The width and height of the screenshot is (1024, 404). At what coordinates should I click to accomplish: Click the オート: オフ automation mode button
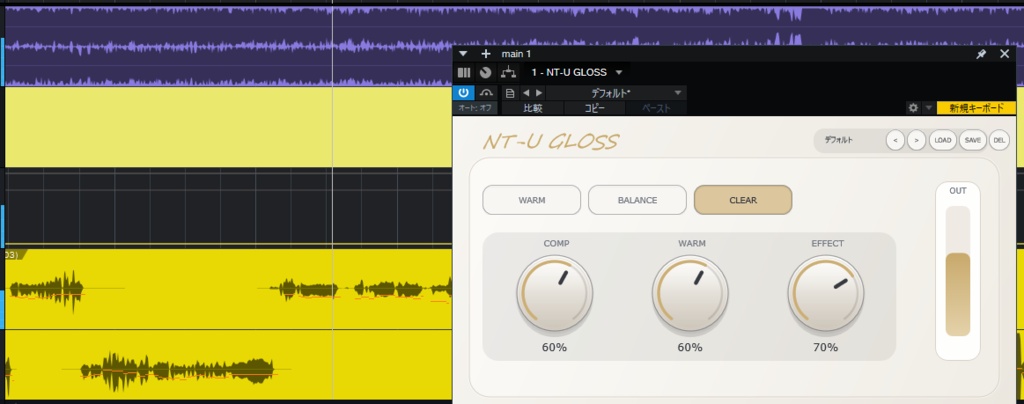pos(475,108)
